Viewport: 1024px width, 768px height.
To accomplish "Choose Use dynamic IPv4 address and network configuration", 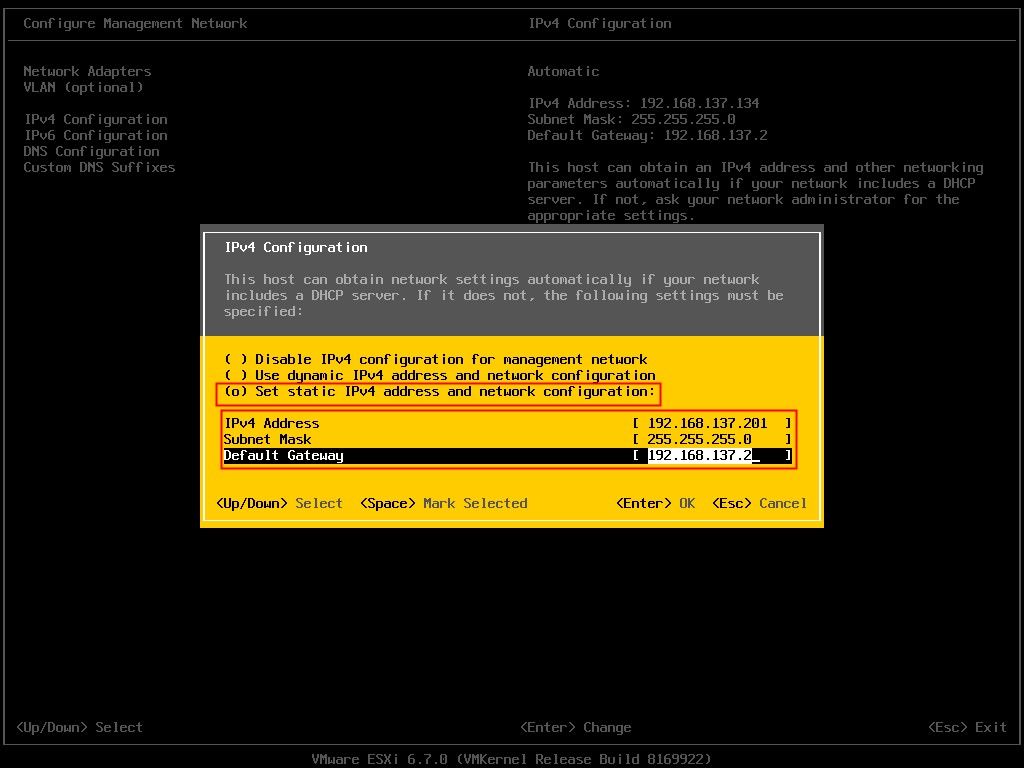I will point(441,375).
